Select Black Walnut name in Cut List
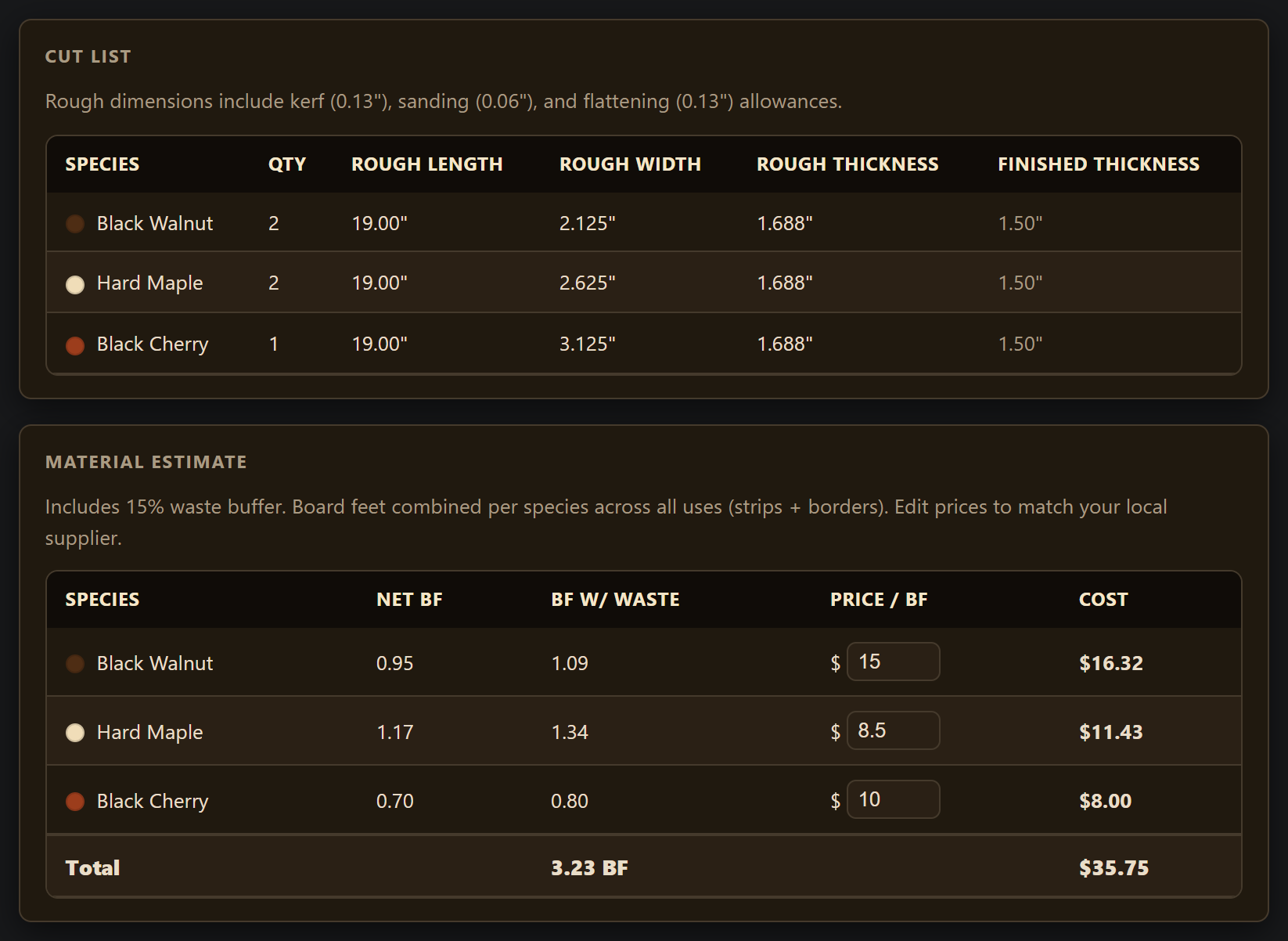The image size is (1288, 941). pos(155,223)
